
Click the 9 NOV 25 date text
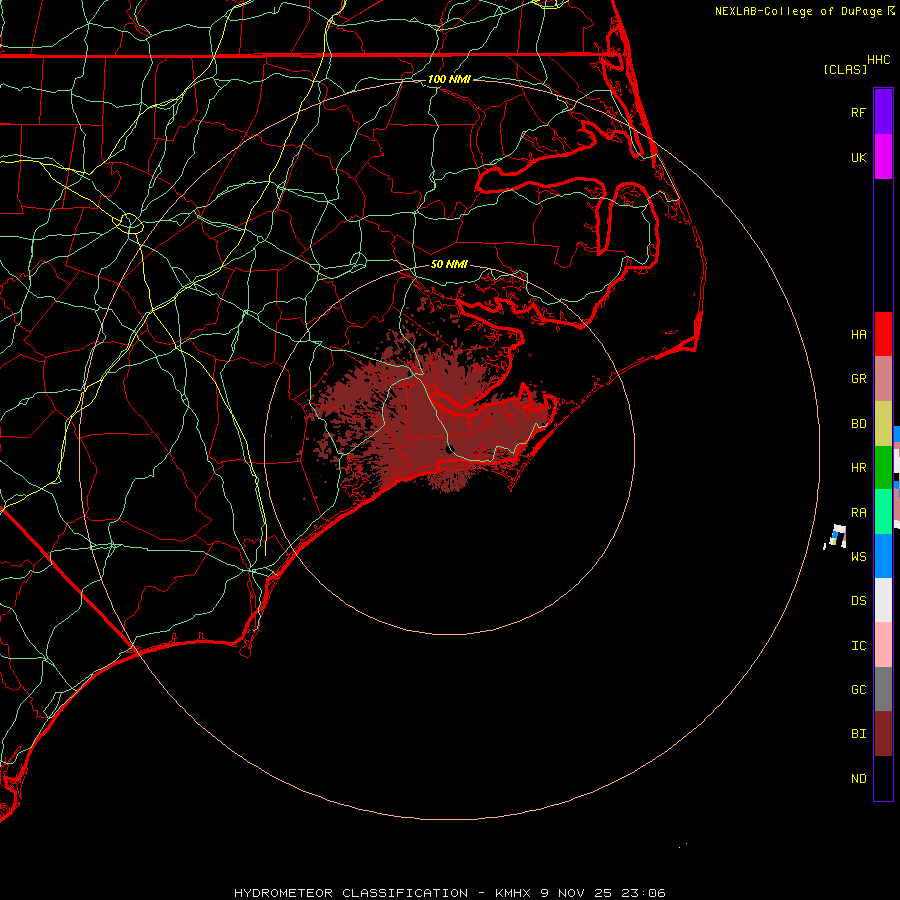[578, 893]
